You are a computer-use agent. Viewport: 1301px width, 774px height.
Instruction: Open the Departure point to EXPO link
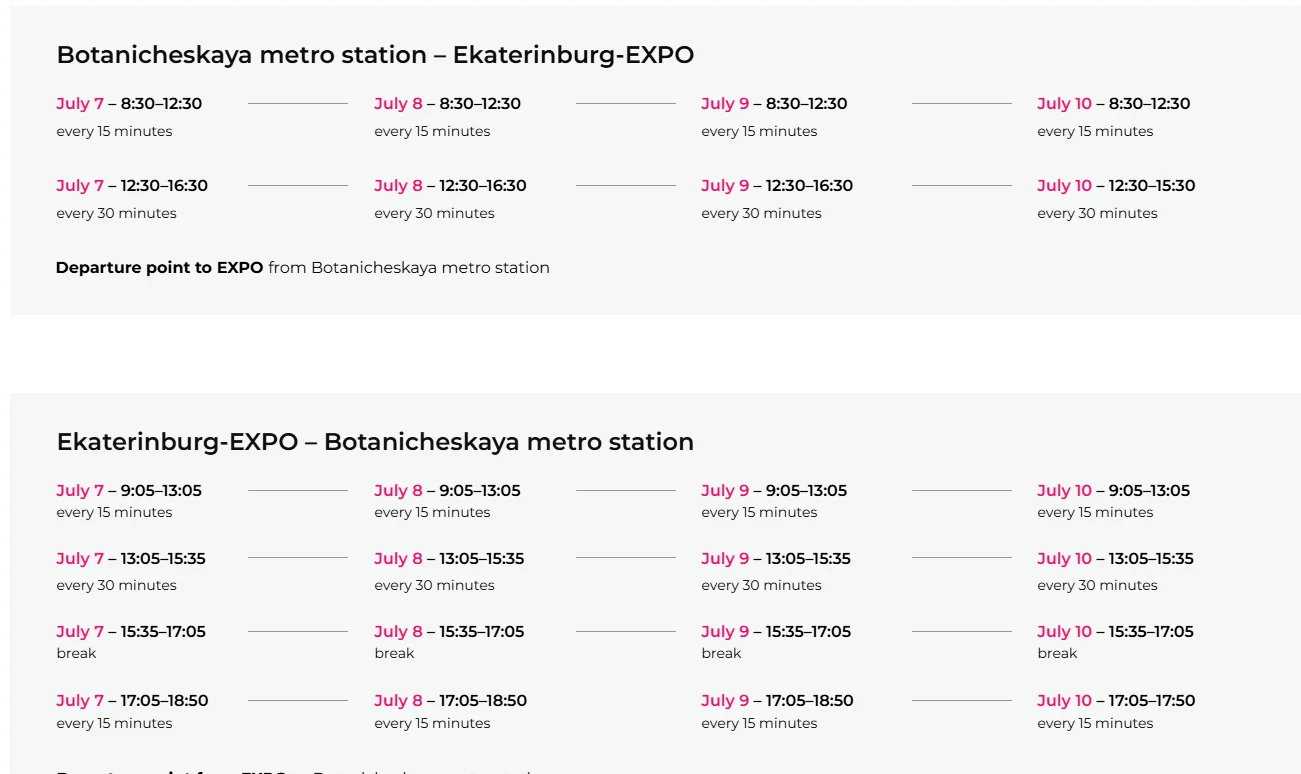click(x=159, y=268)
